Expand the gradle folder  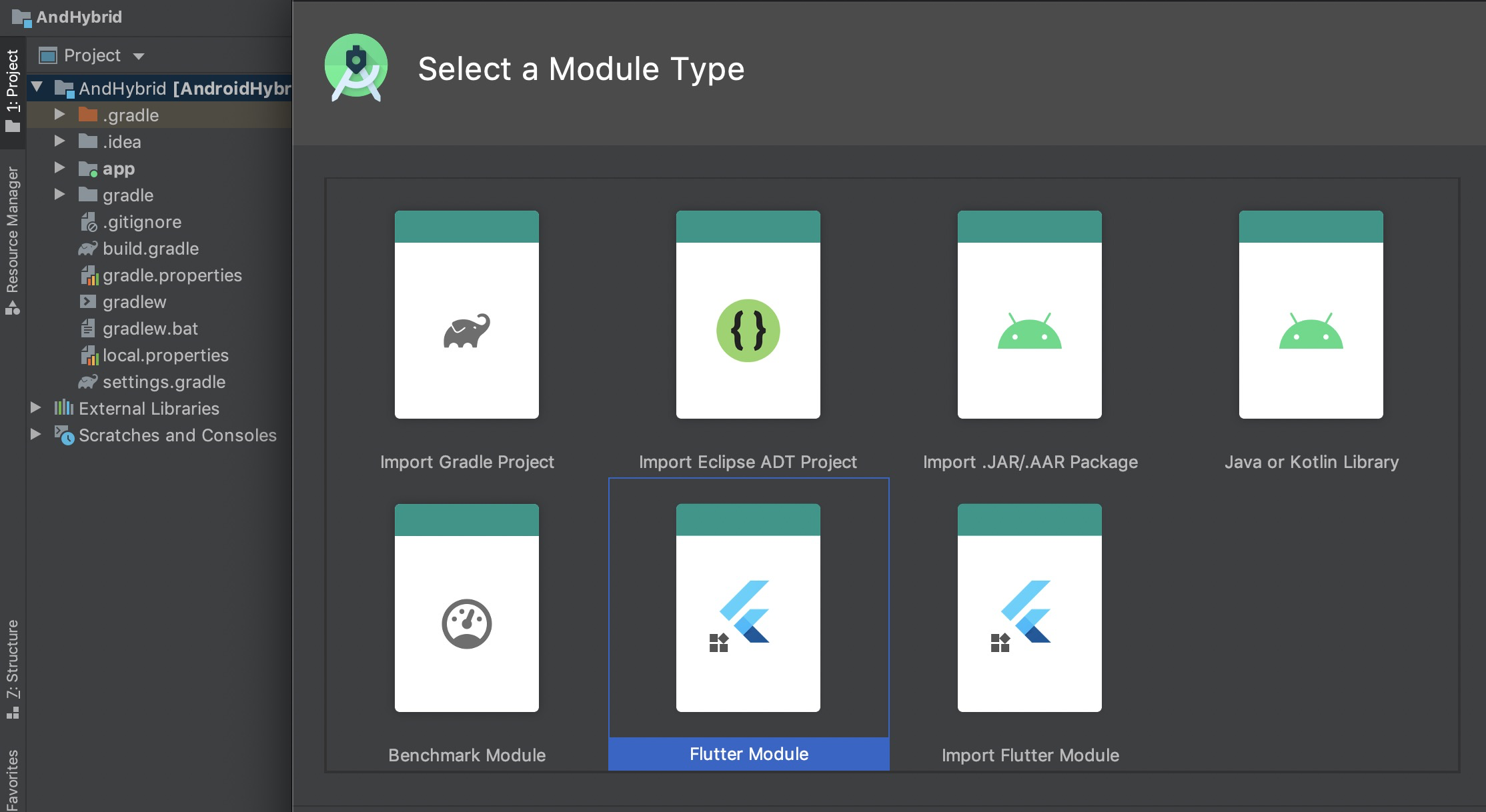pyautogui.click(x=59, y=195)
